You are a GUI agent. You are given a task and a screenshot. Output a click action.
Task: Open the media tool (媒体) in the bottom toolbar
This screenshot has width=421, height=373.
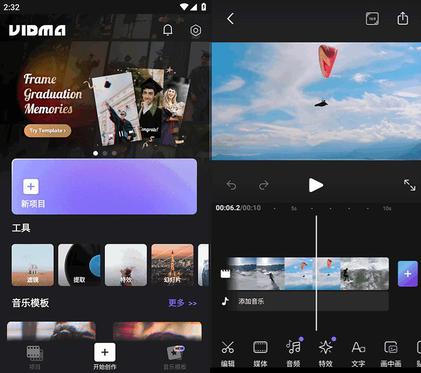(x=260, y=354)
